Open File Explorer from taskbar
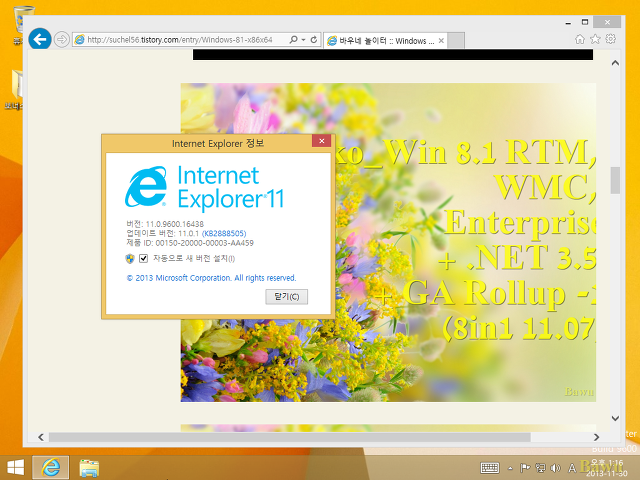640x480 pixels. coord(89,468)
